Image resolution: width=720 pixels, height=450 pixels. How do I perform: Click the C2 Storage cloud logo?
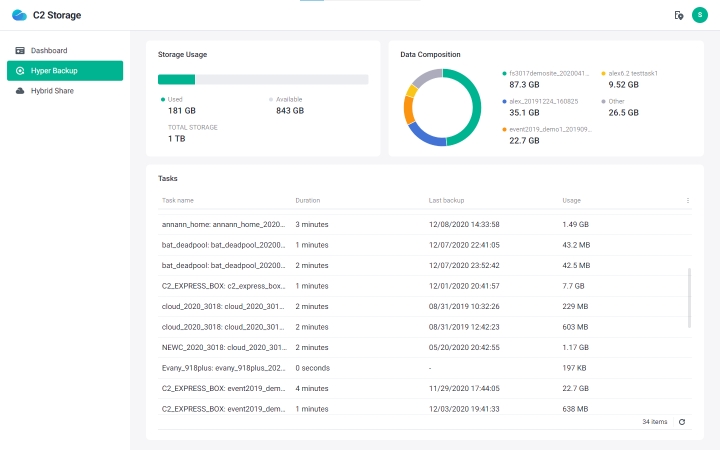pyautogui.click(x=19, y=15)
